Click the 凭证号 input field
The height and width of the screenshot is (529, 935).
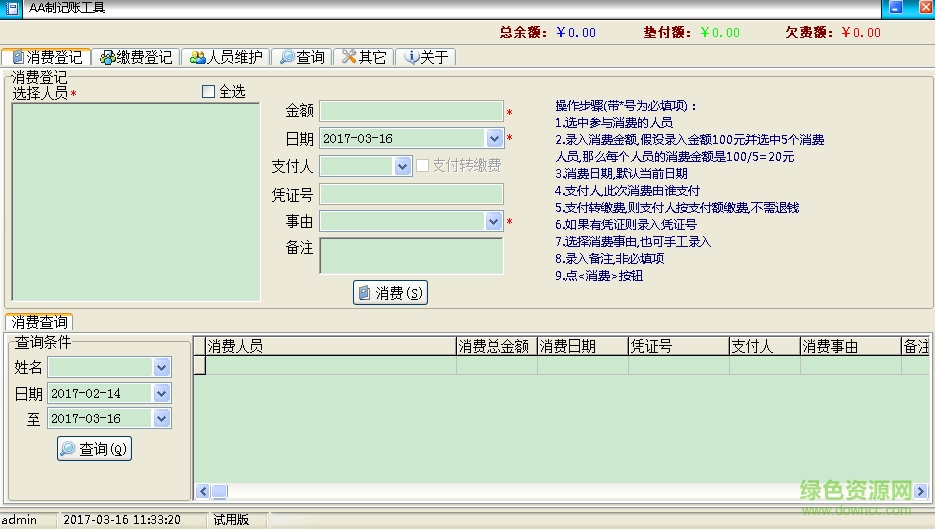tap(411, 194)
